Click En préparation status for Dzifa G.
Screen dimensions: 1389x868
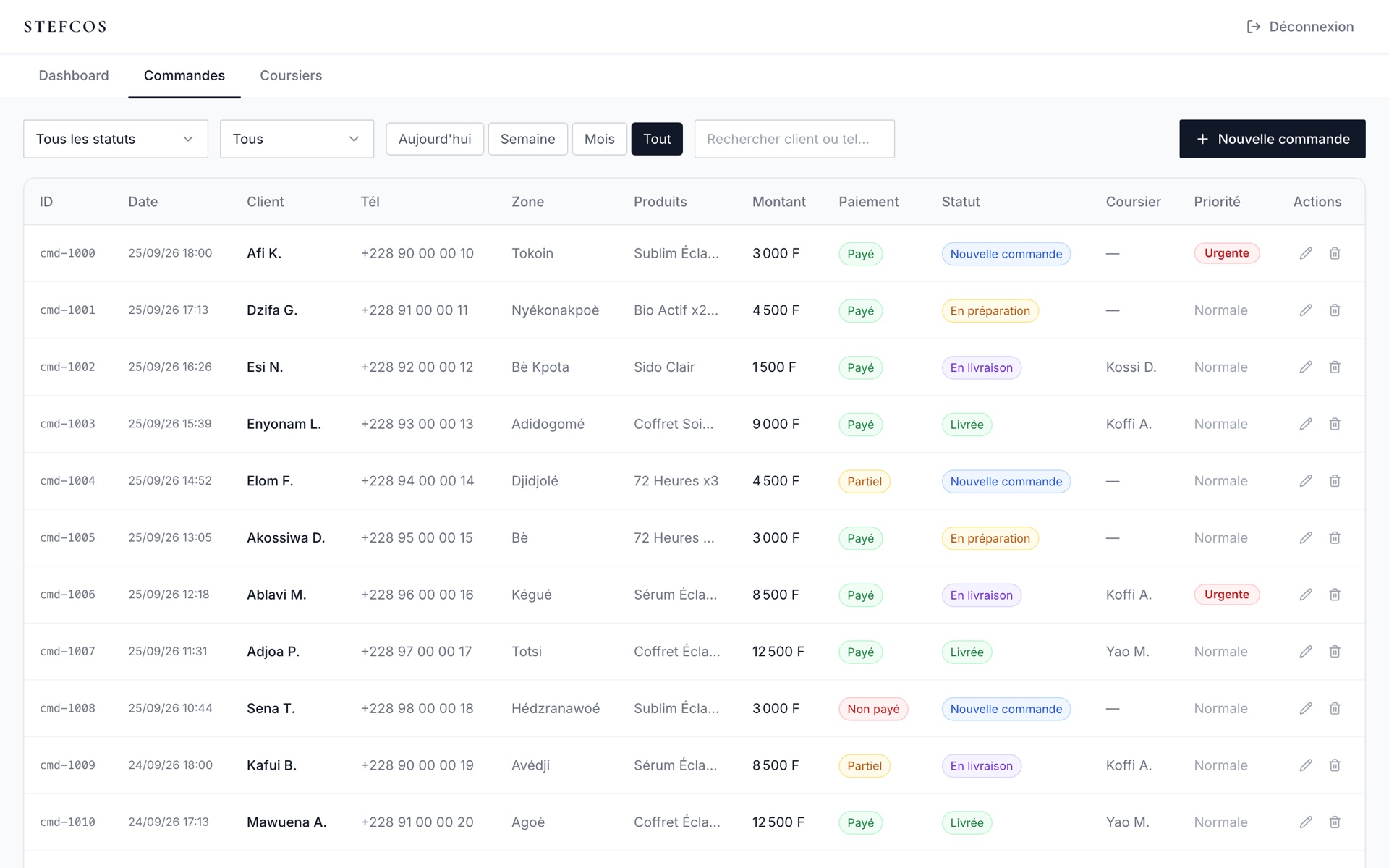(990, 311)
